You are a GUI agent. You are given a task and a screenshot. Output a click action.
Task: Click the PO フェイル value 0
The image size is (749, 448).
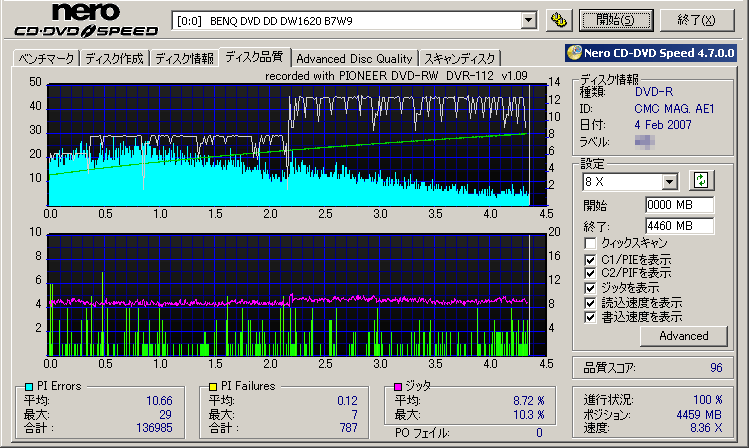[539, 433]
